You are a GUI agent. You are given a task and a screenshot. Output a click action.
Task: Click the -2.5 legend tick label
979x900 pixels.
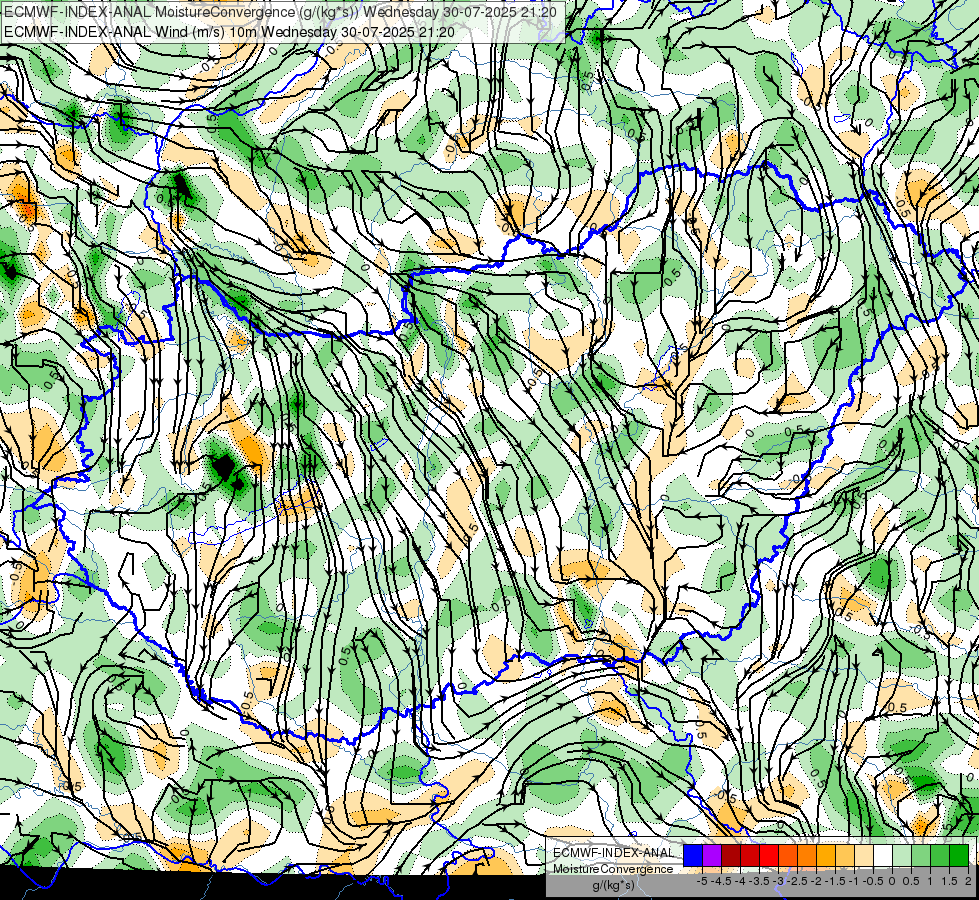(x=797, y=881)
